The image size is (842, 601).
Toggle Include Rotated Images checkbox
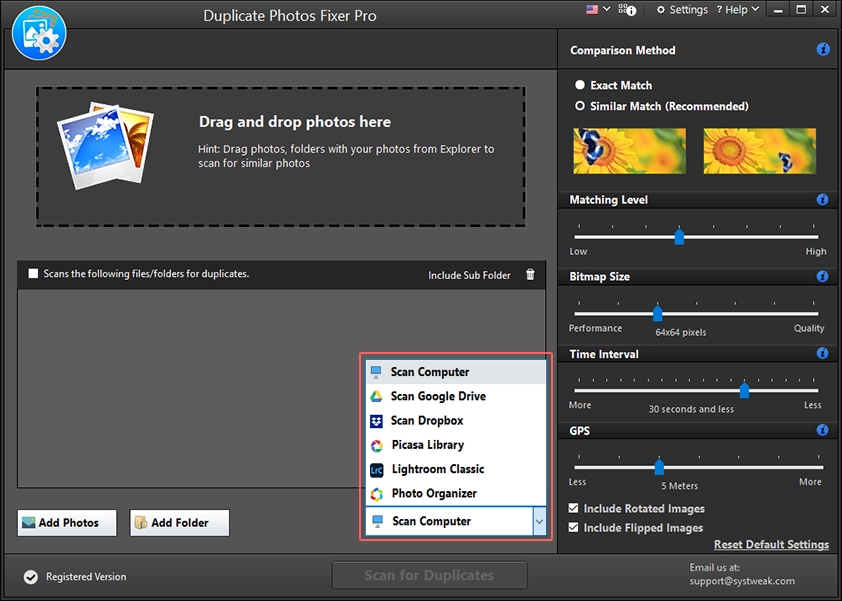574,508
